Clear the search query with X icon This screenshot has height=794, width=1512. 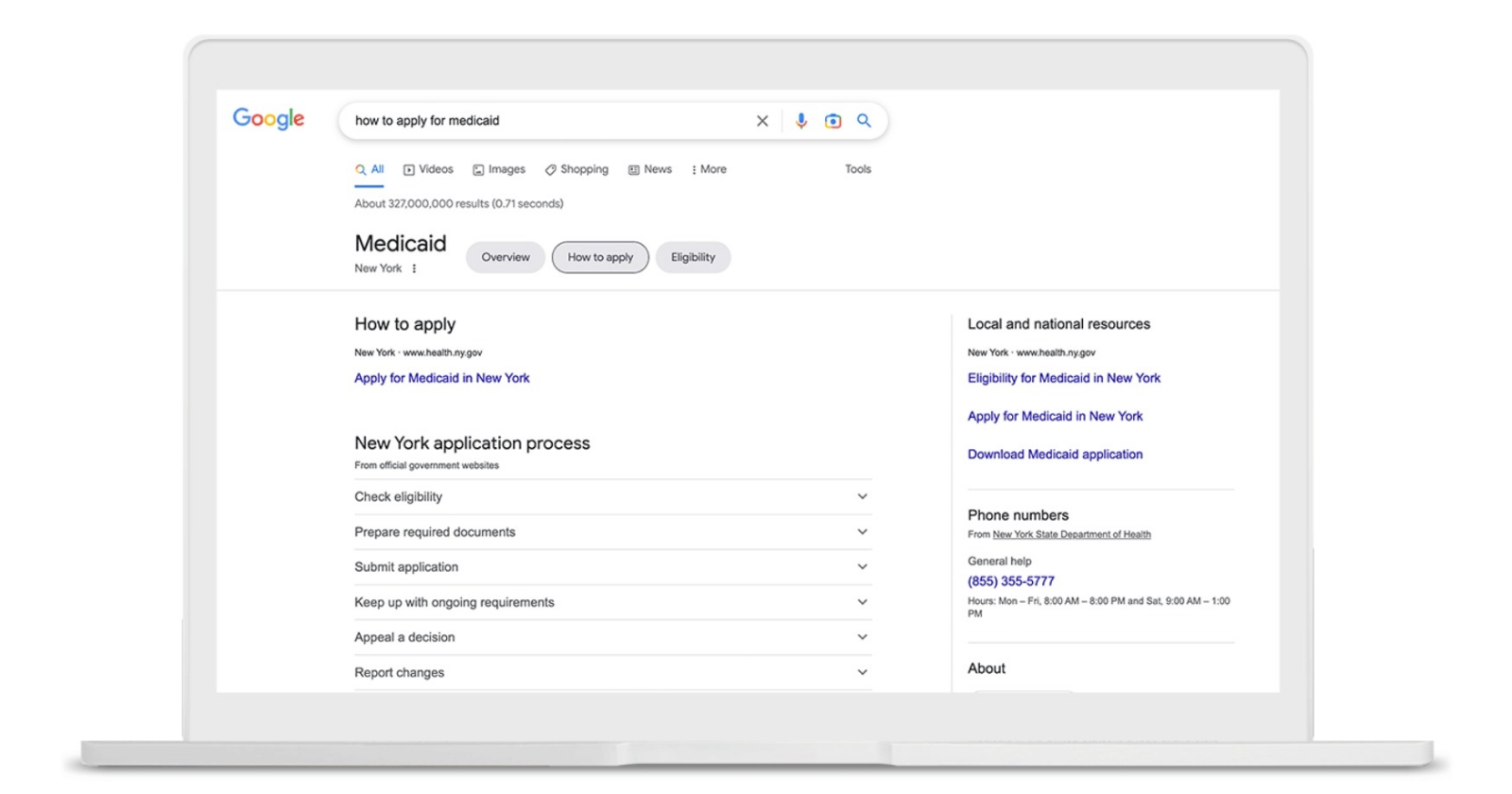(762, 121)
